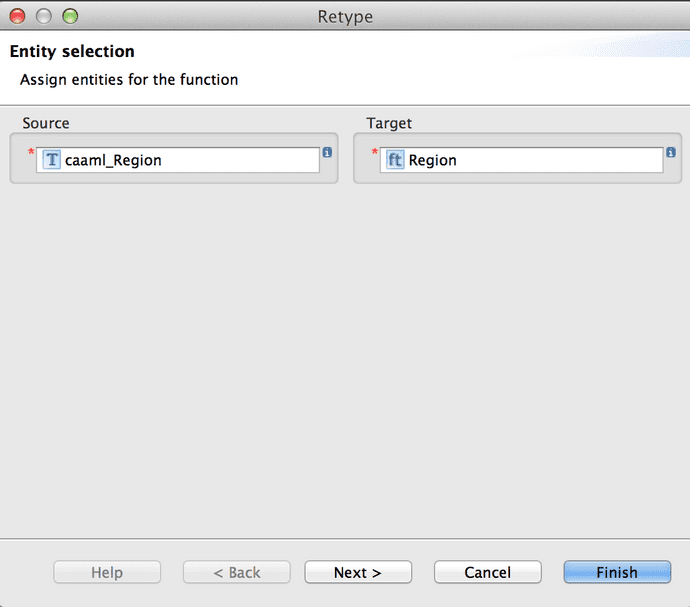Viewport: 690px width, 607px height.
Task: Click the T type icon in Source field
Action: [x=51, y=160]
